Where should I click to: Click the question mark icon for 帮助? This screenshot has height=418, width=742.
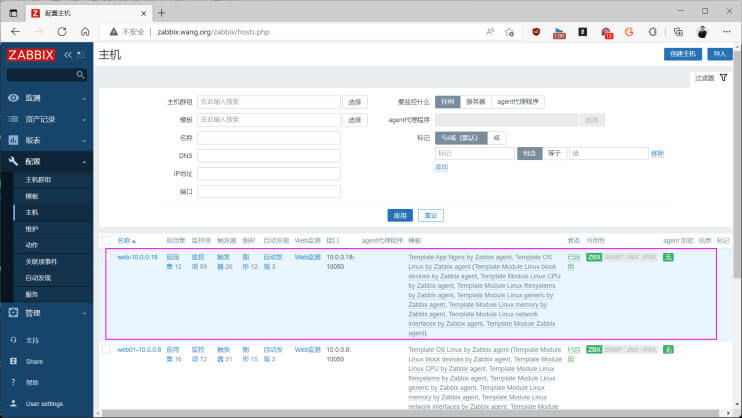pos(13,382)
